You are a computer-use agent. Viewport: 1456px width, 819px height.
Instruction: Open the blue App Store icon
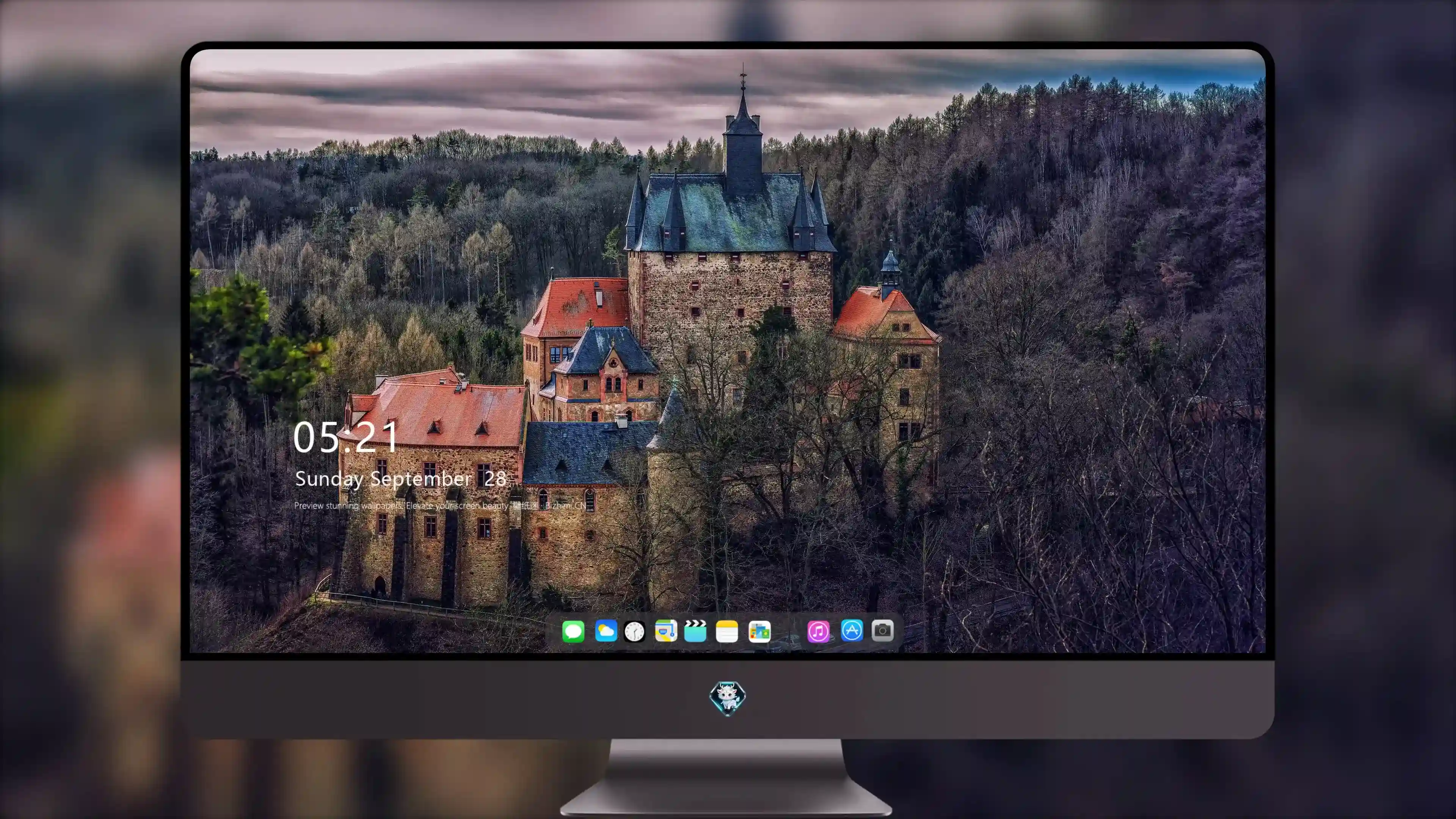(x=852, y=630)
